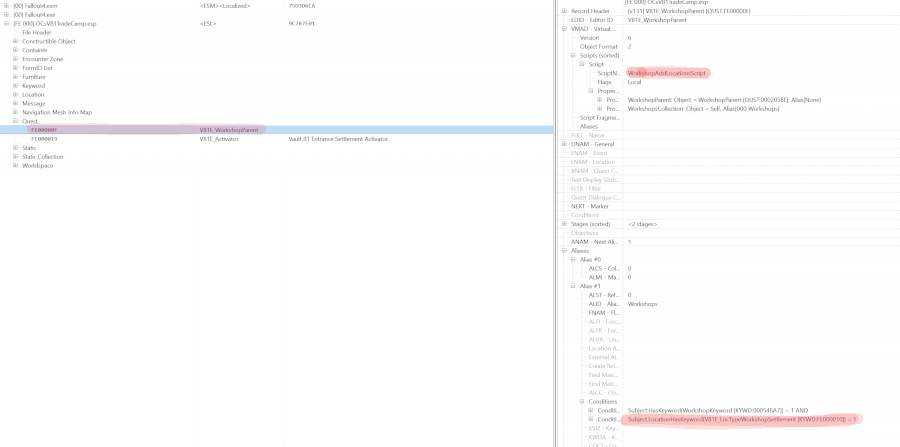Expand the FormID List group
The image size is (900, 447).
tap(15, 68)
